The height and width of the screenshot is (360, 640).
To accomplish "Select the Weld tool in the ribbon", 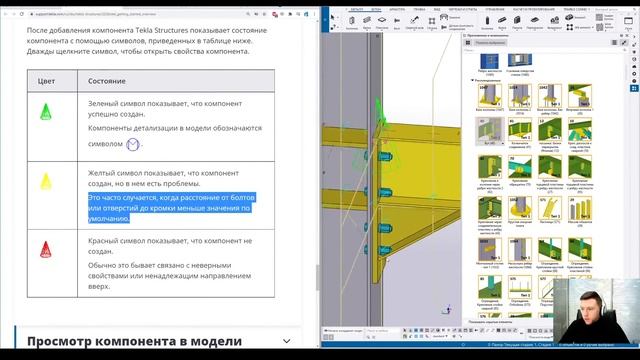I will [414, 22].
